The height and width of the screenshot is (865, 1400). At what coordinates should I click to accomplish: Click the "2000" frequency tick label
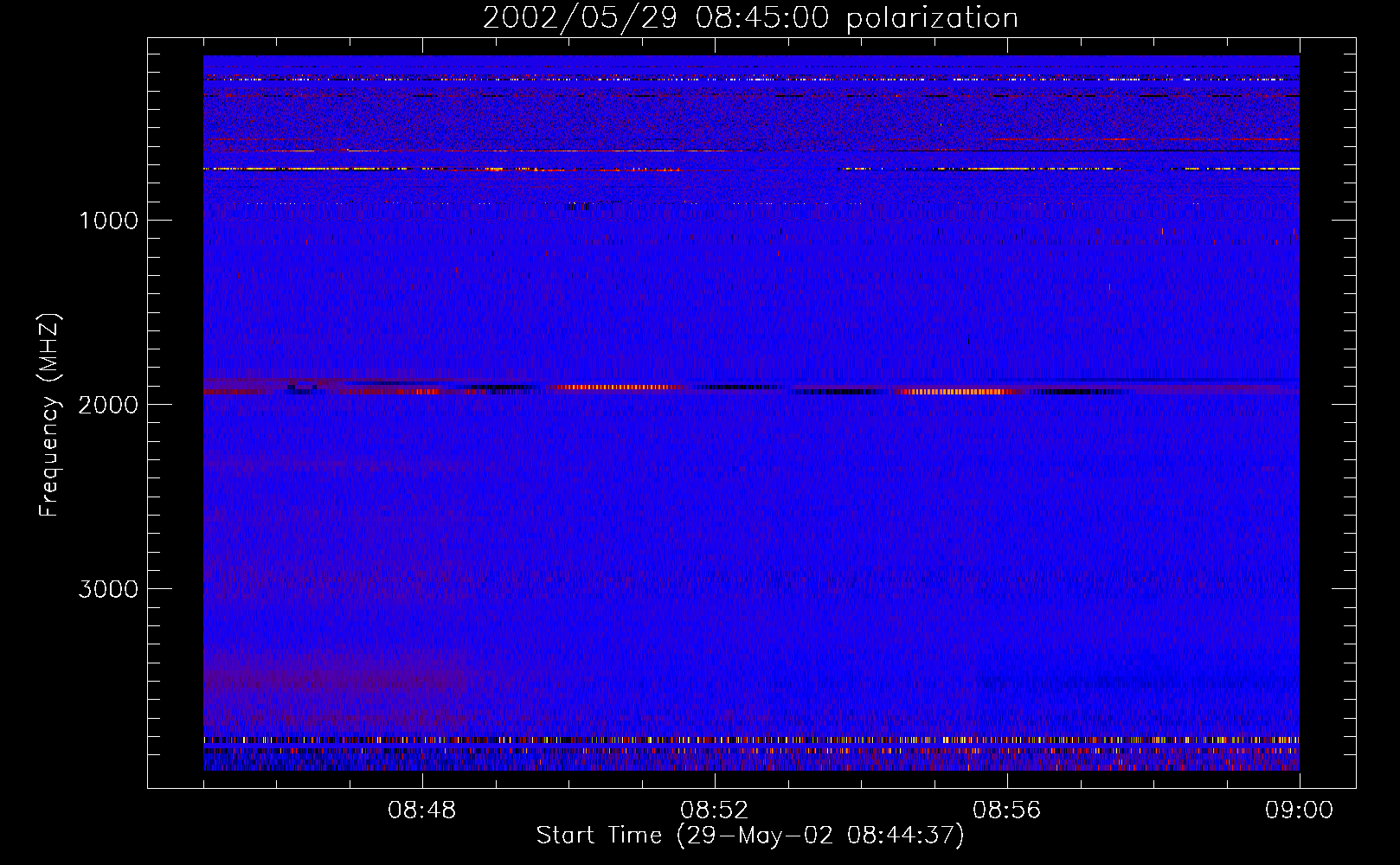(x=108, y=405)
